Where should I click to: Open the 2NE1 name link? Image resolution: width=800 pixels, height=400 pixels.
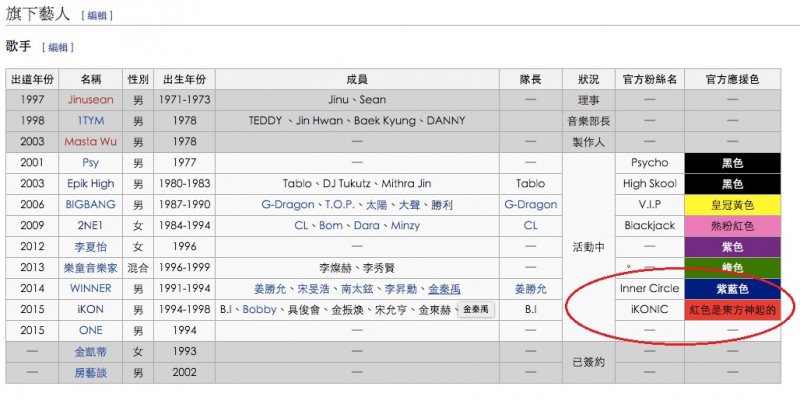tap(91, 226)
